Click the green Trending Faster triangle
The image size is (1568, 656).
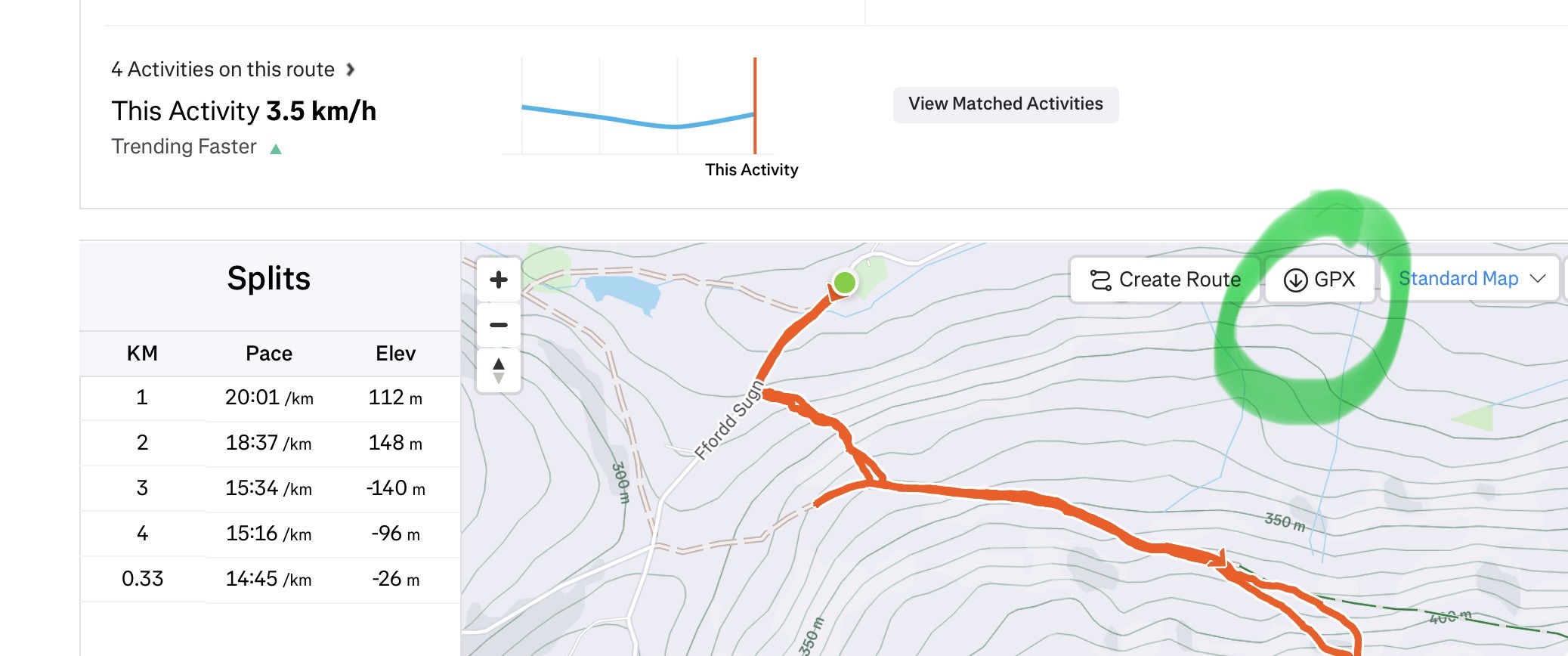tap(276, 149)
